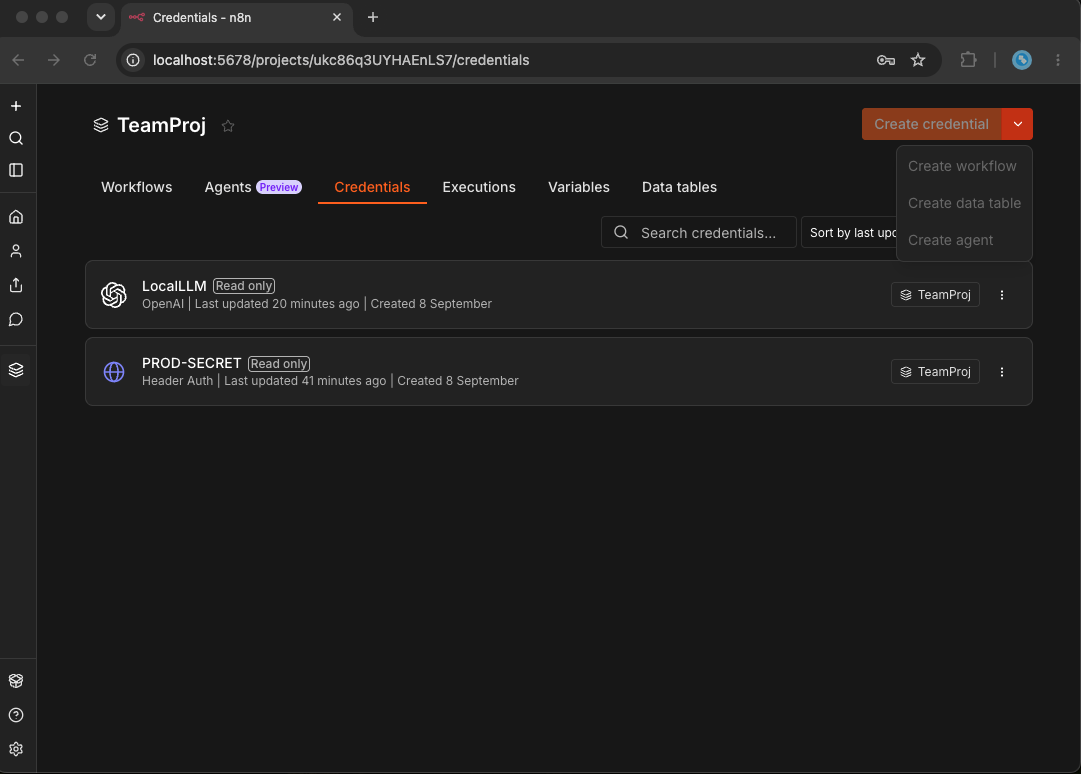Open the browser extensions puzzle icon
The height and width of the screenshot is (774, 1081).
pyautogui.click(x=968, y=60)
